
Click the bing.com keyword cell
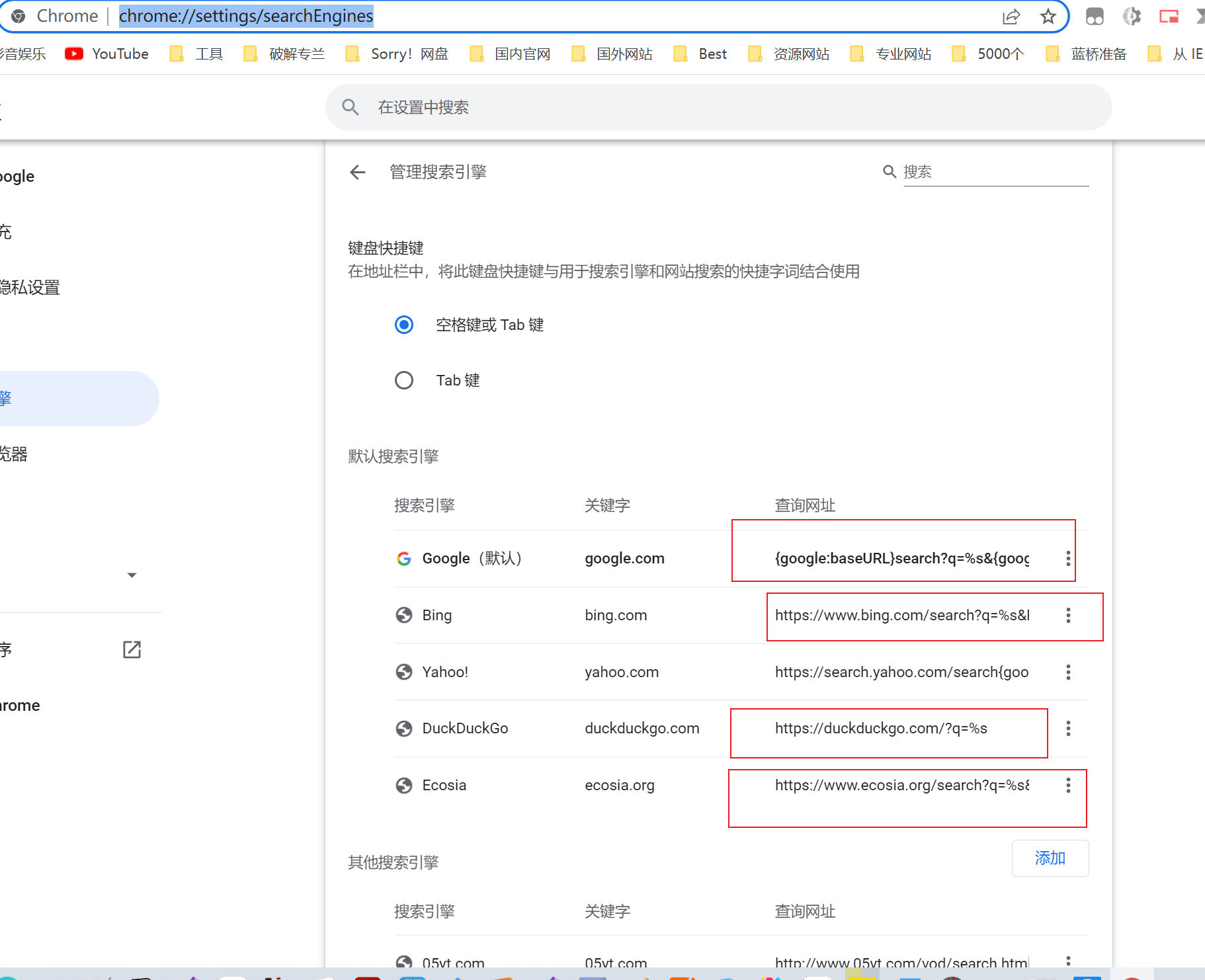tap(616, 616)
